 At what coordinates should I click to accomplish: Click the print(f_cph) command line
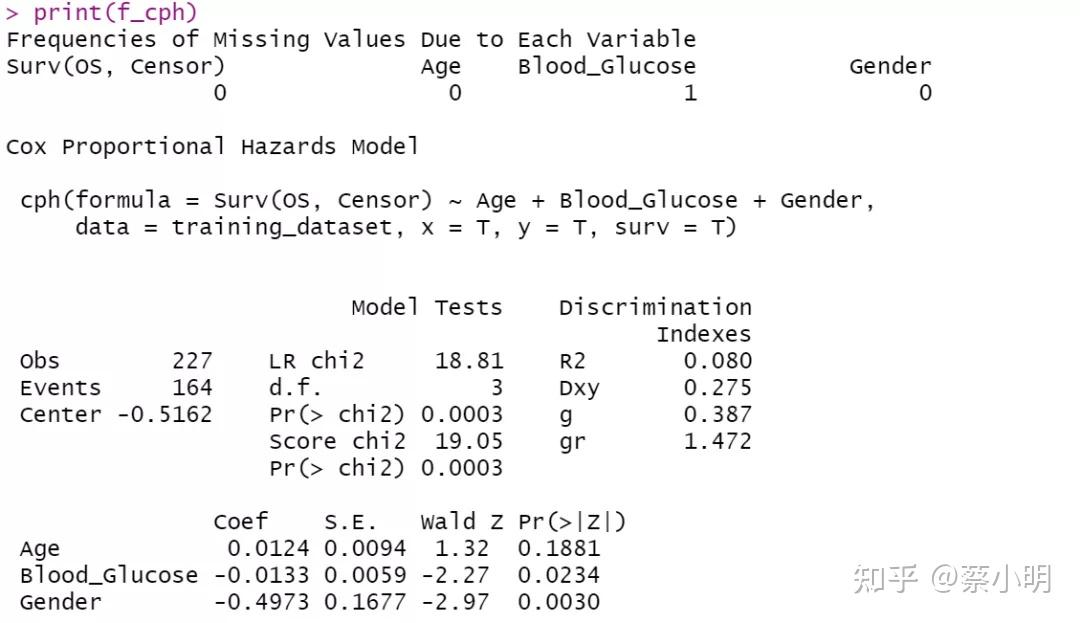click(x=115, y=13)
